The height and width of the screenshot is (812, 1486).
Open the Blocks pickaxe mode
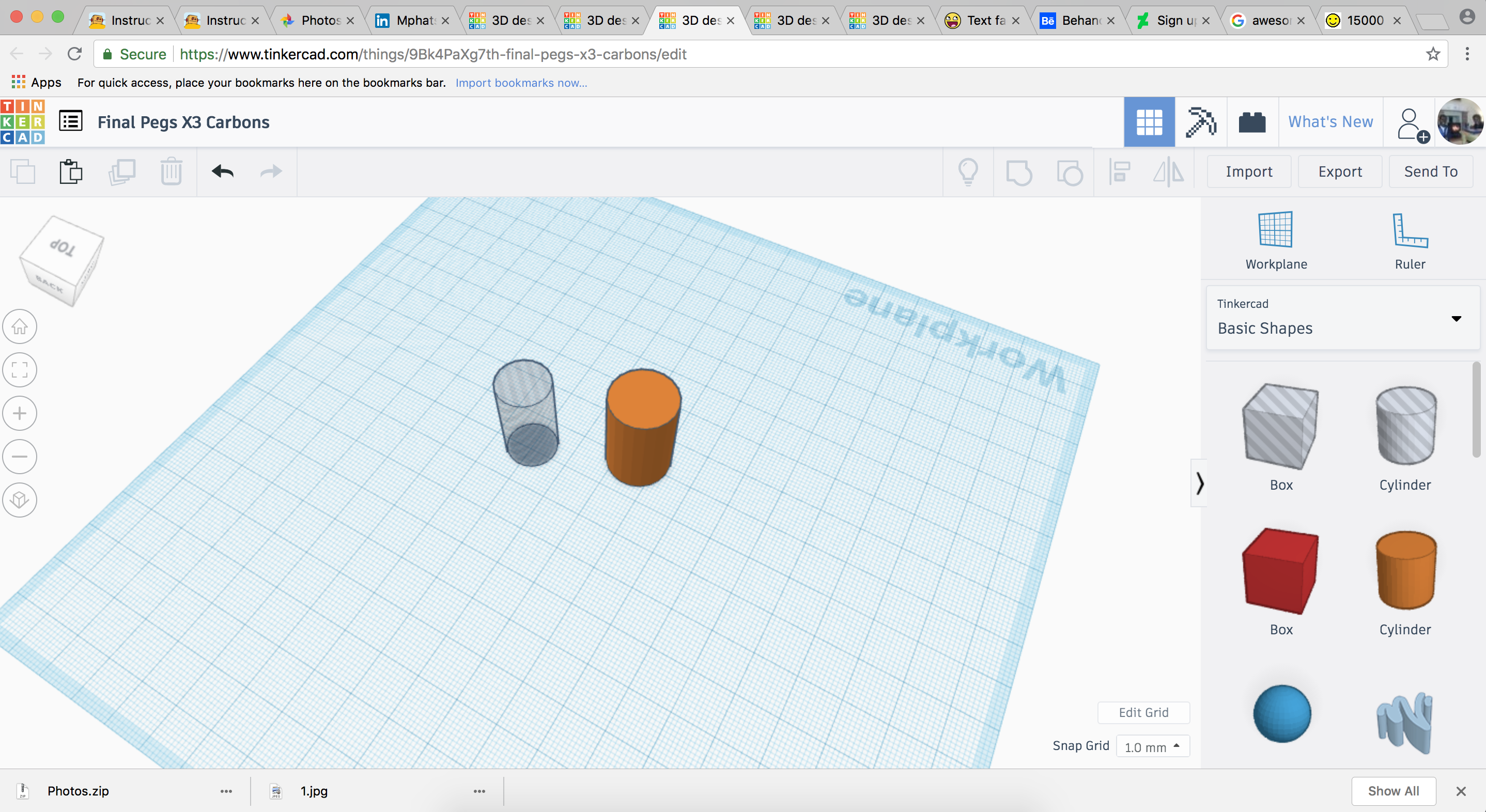coord(1201,122)
